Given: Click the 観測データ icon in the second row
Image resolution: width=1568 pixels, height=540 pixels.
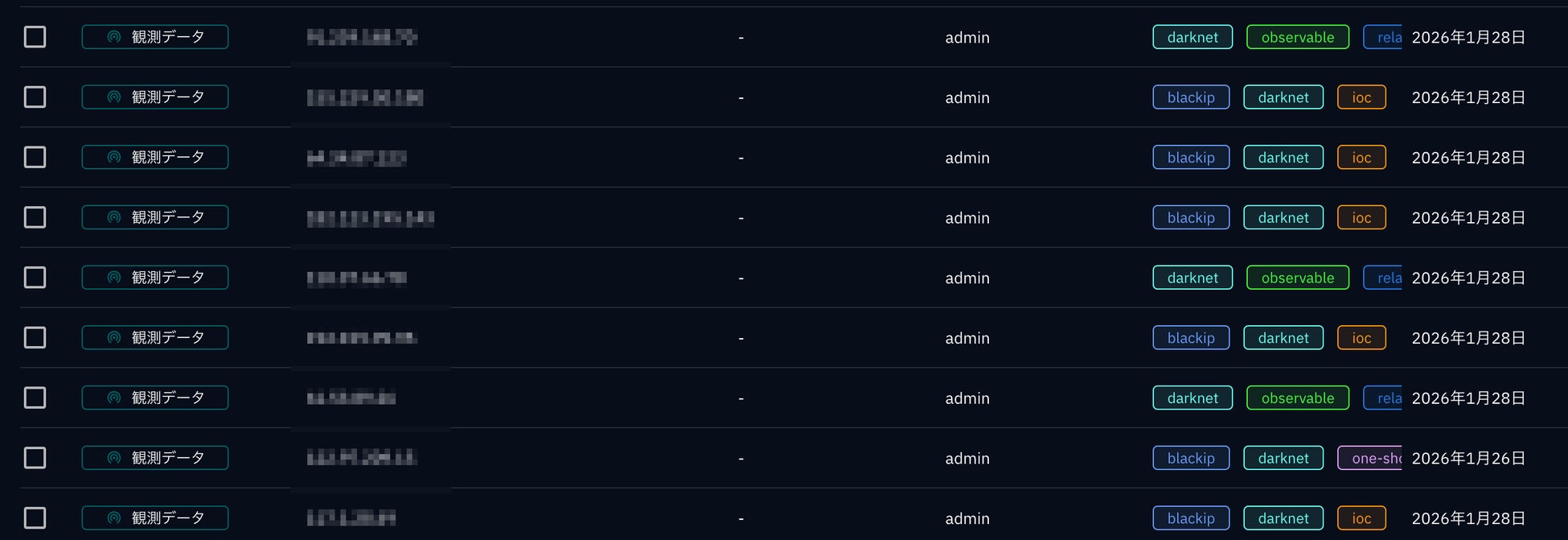Looking at the screenshot, I should tap(114, 97).
